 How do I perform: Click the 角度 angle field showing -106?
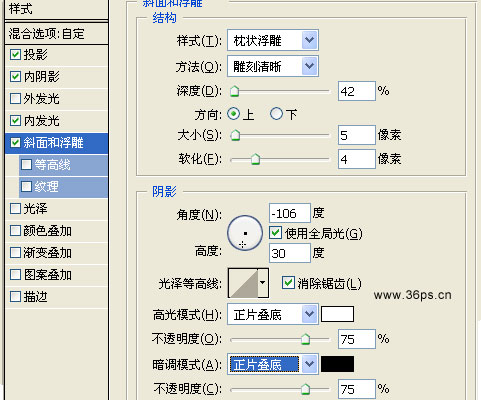tap(290, 213)
